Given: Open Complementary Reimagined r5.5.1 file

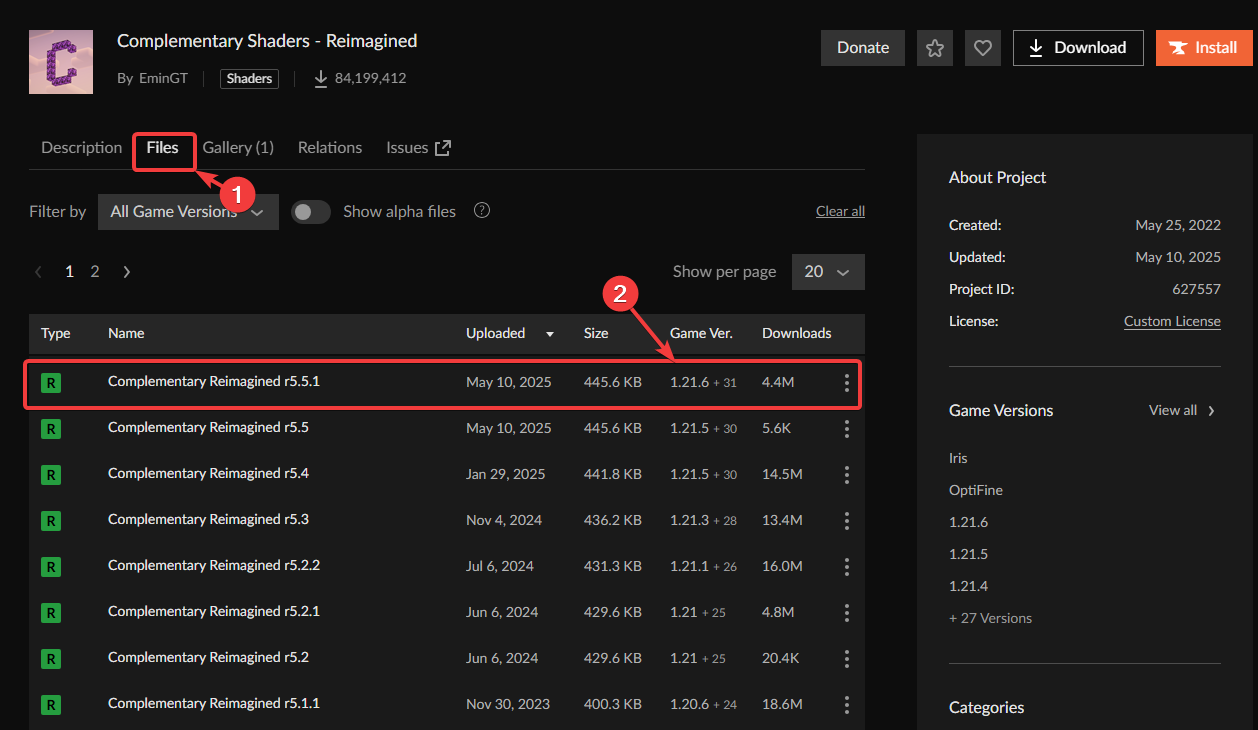Looking at the screenshot, I should click(x=214, y=381).
